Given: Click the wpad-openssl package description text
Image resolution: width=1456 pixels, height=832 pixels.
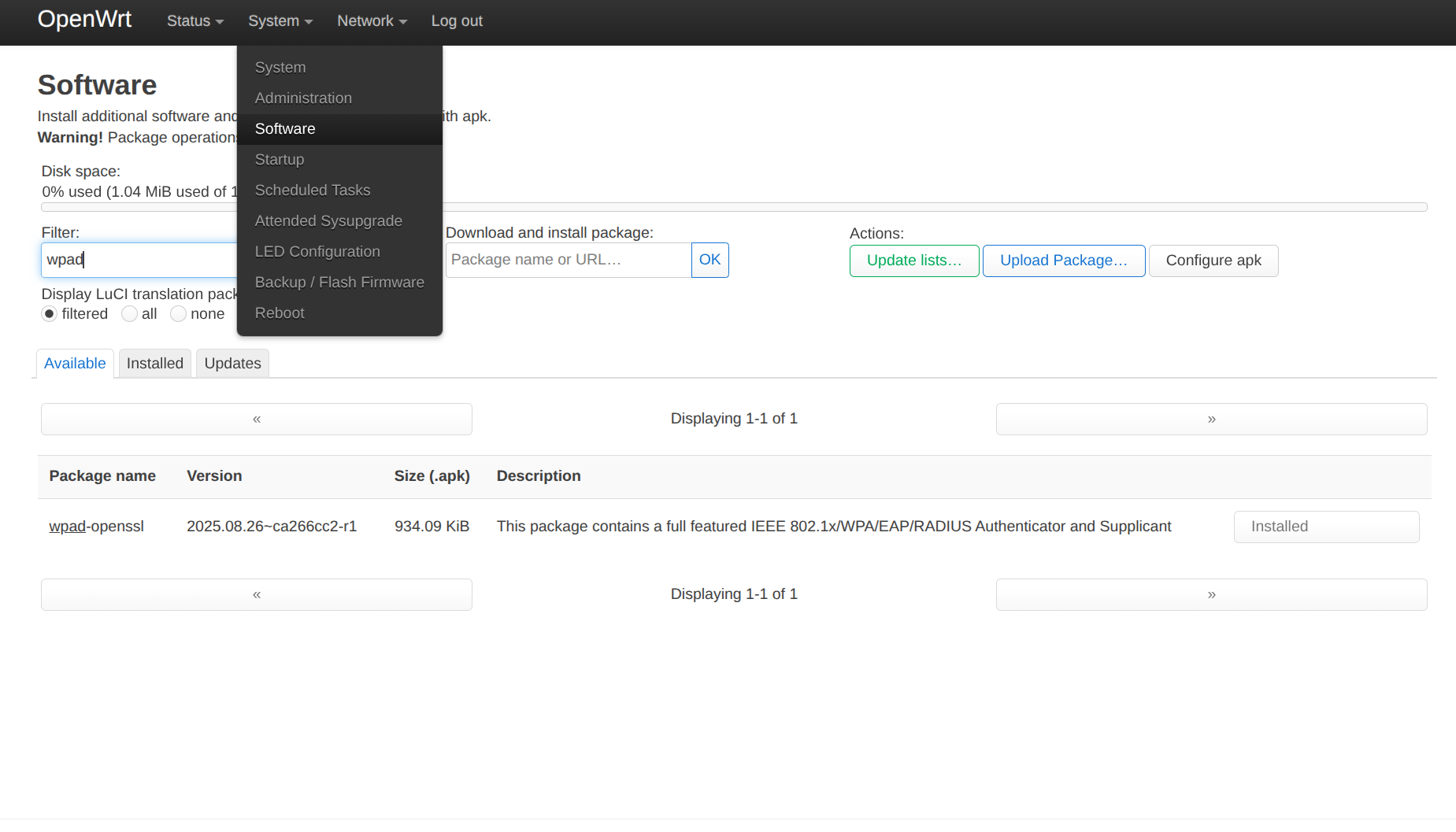Looking at the screenshot, I should pos(834,527).
